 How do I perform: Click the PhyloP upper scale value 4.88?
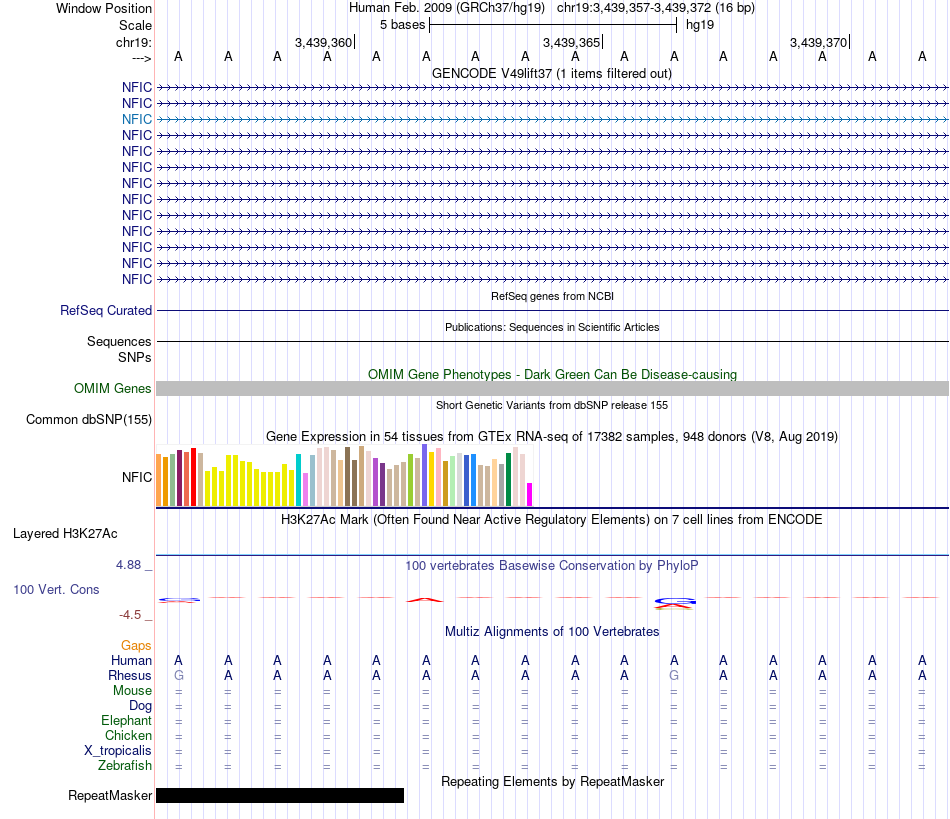[x=128, y=565]
